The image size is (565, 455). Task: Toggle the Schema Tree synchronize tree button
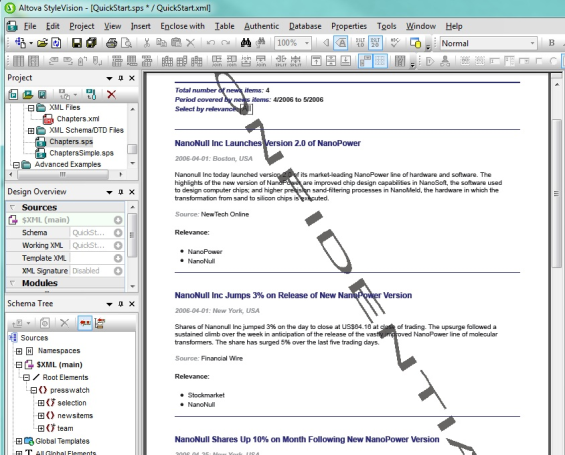[85, 323]
